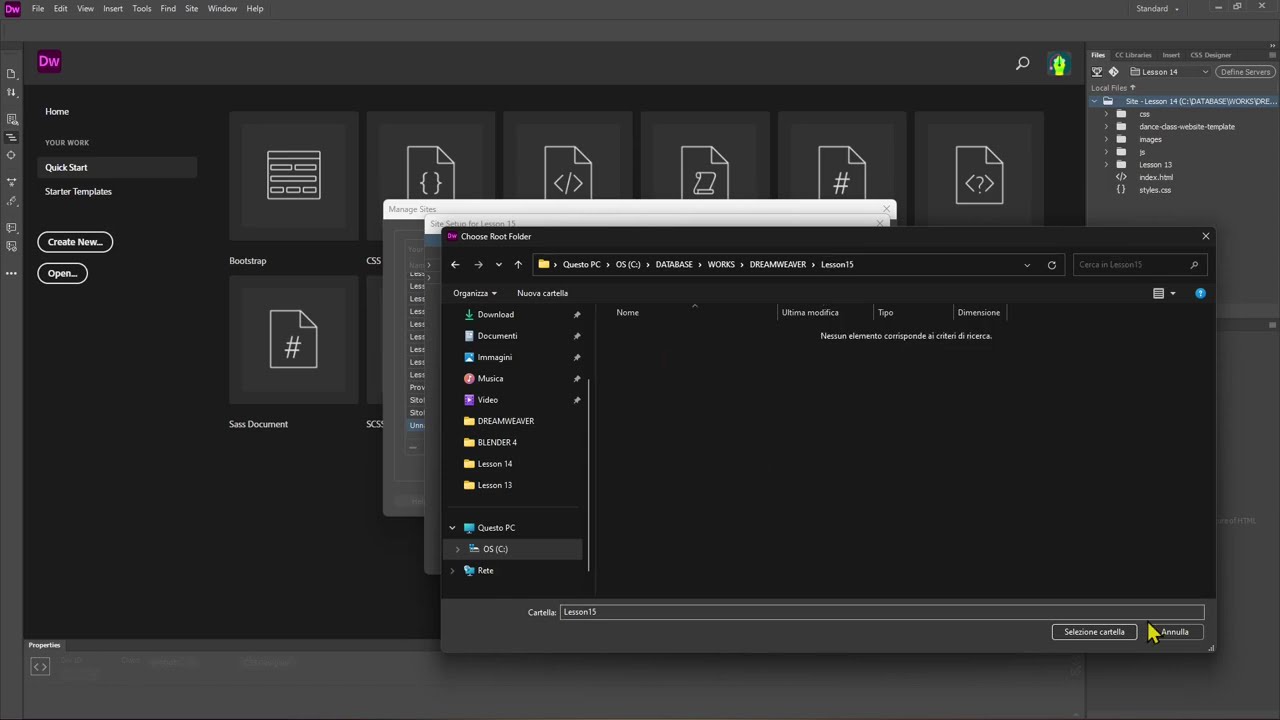Activate the Inspect mode icon in left toolbar
The image size is (1280, 720).
pyautogui.click(x=11, y=155)
